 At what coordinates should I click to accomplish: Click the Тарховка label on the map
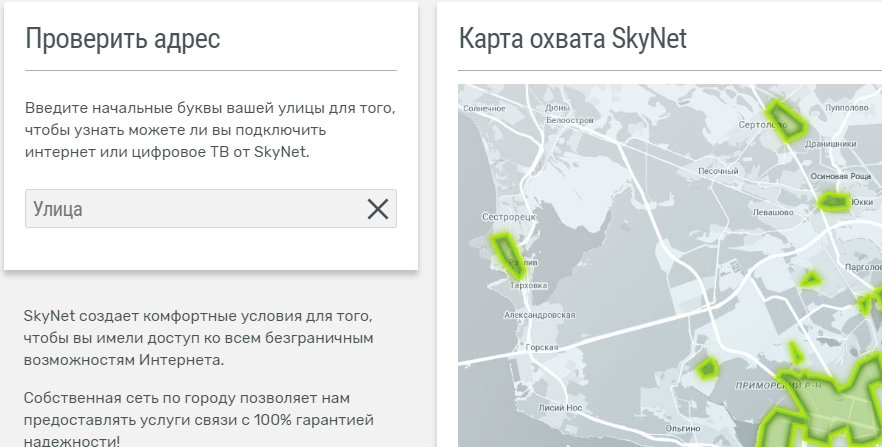[527, 285]
